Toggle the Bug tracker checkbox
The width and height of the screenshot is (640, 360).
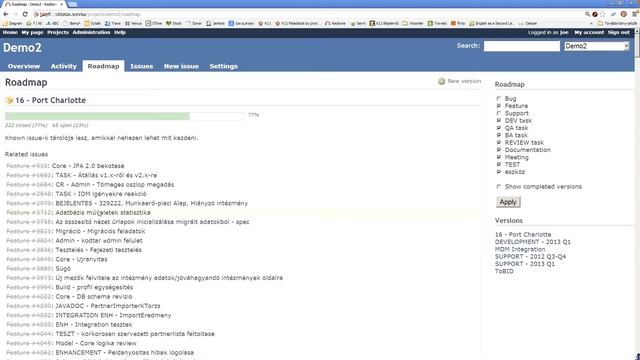point(498,98)
